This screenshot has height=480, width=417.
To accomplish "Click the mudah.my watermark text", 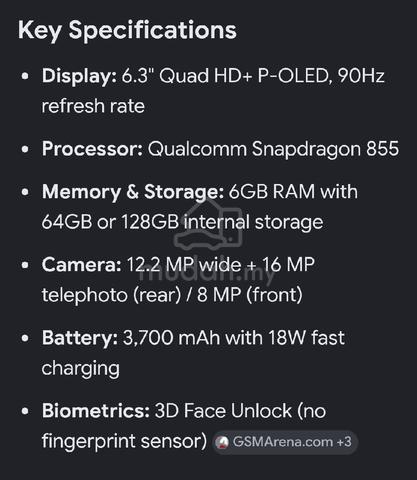I will (207, 275).
